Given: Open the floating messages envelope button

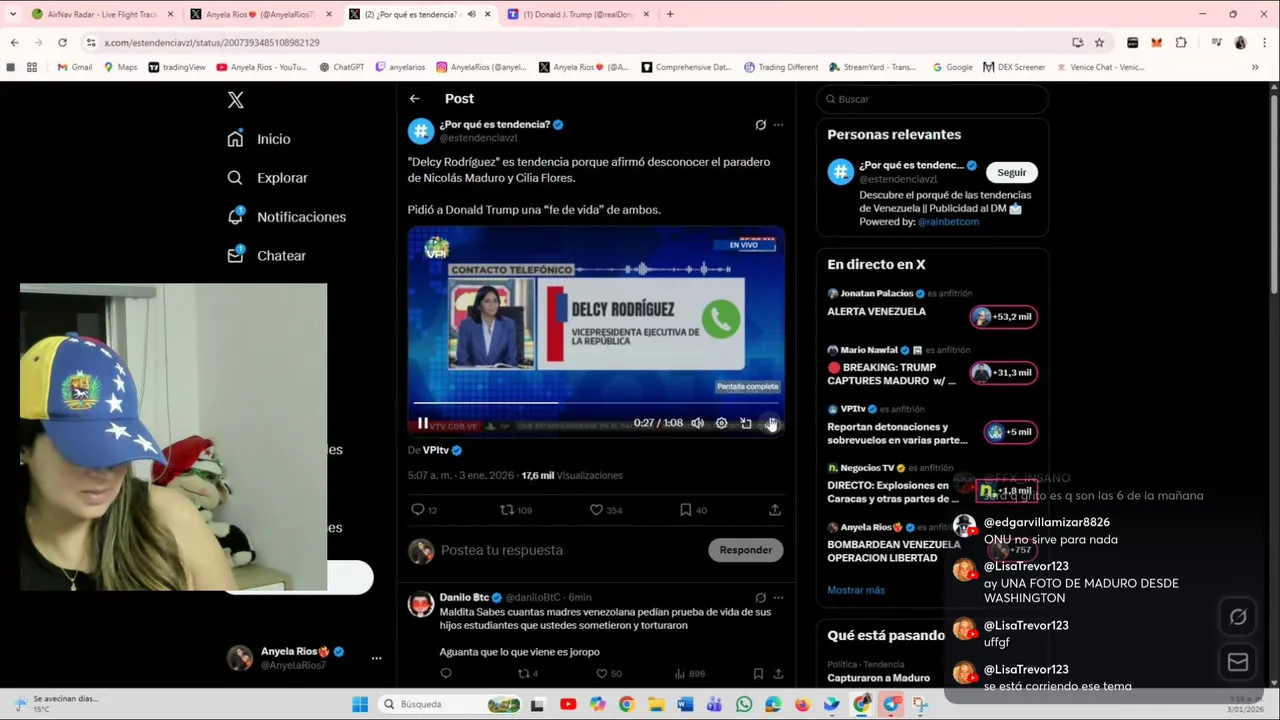Looking at the screenshot, I should [1238, 662].
